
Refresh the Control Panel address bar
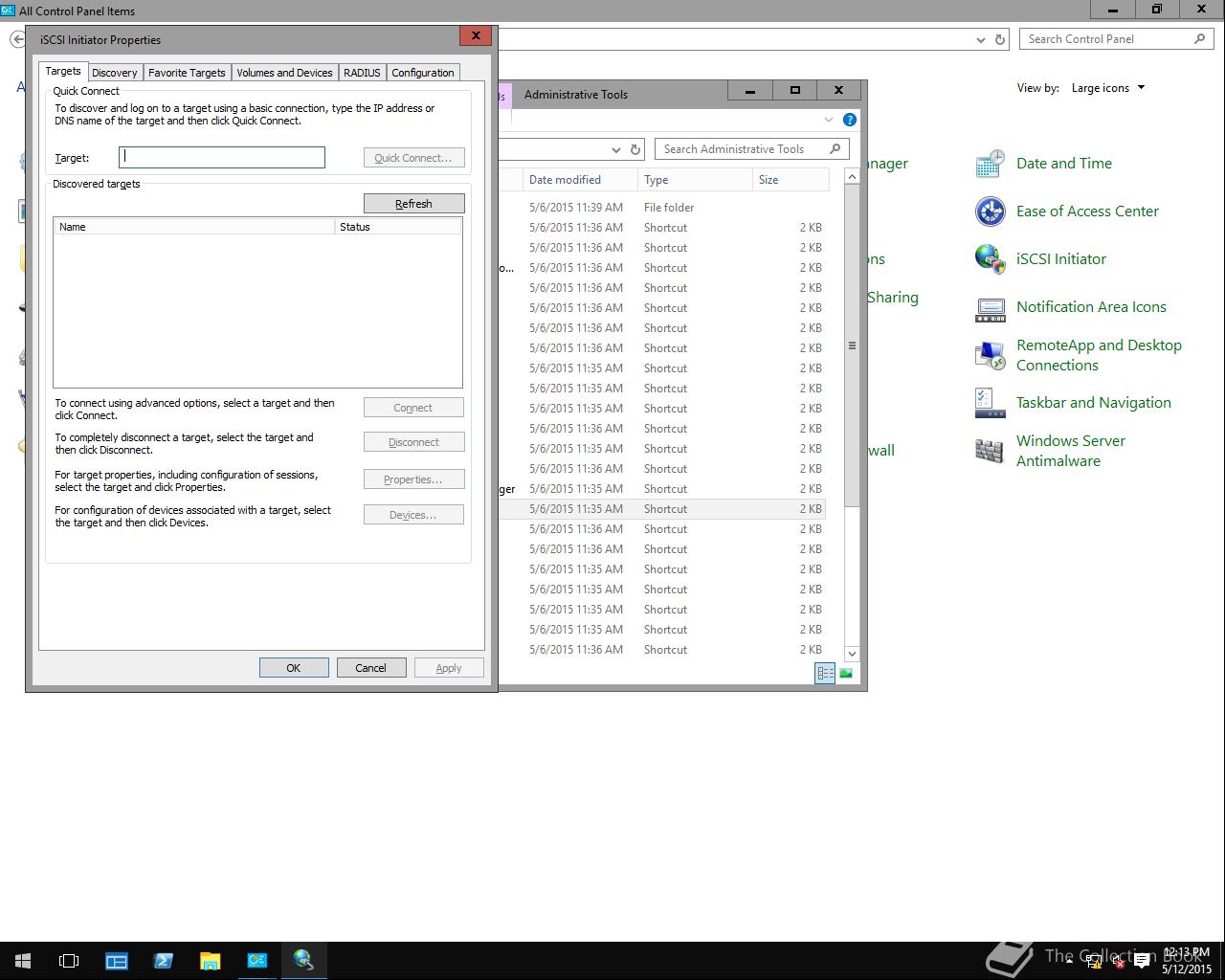pyautogui.click(x=1000, y=39)
